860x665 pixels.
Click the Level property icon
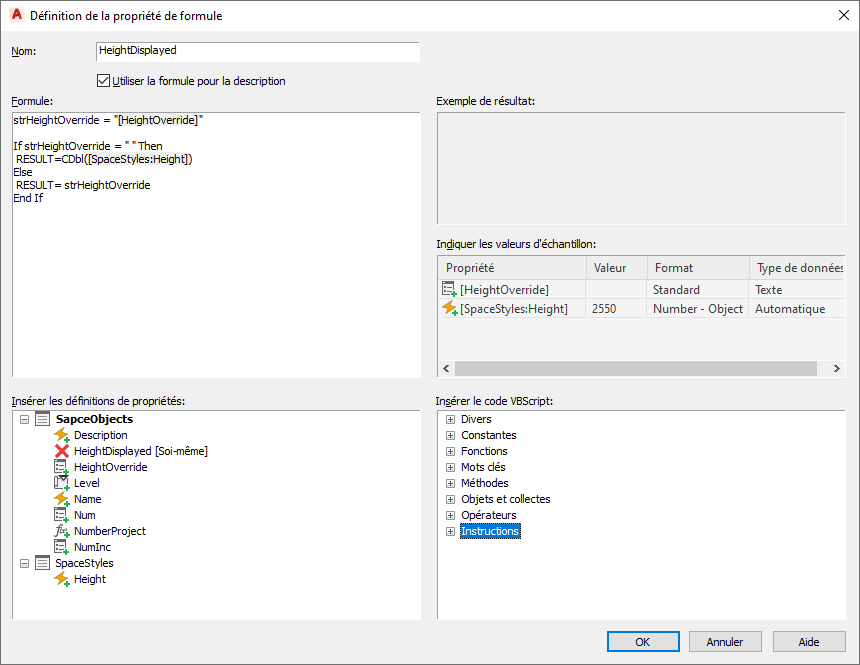tap(62, 483)
